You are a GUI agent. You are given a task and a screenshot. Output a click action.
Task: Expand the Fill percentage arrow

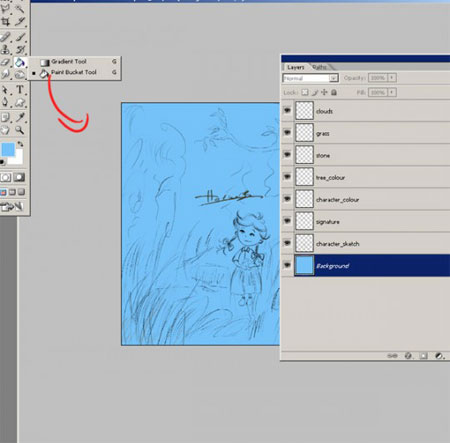392,92
